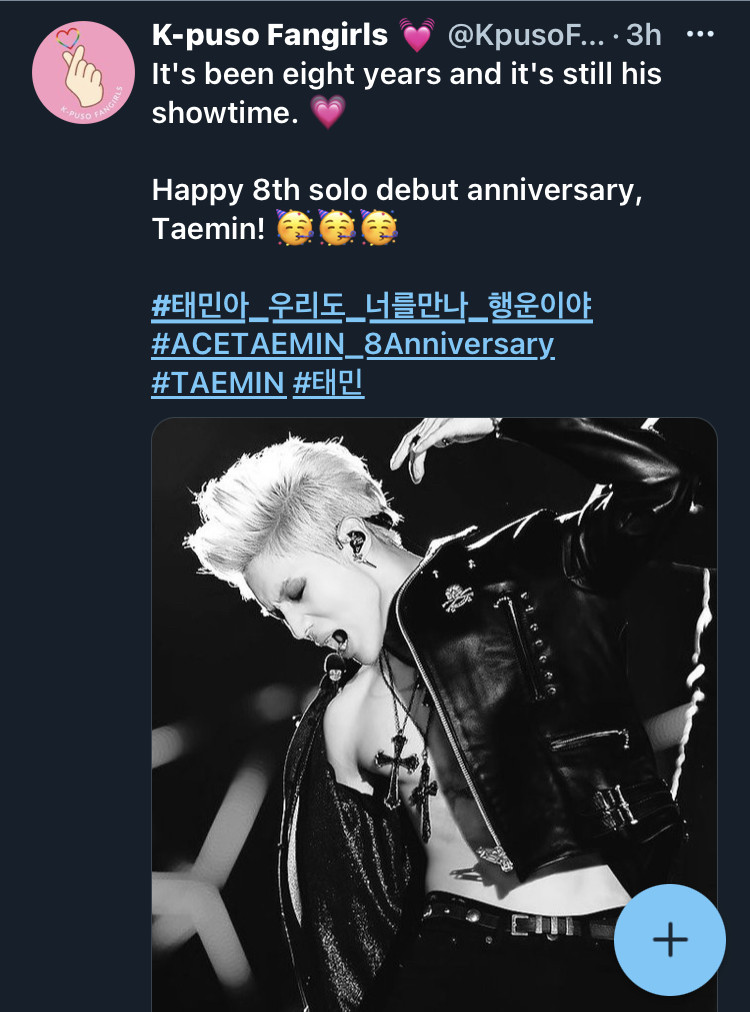The width and height of the screenshot is (750, 1012).
Task: Open the #TAEMIN hashtag
Action: [218, 383]
